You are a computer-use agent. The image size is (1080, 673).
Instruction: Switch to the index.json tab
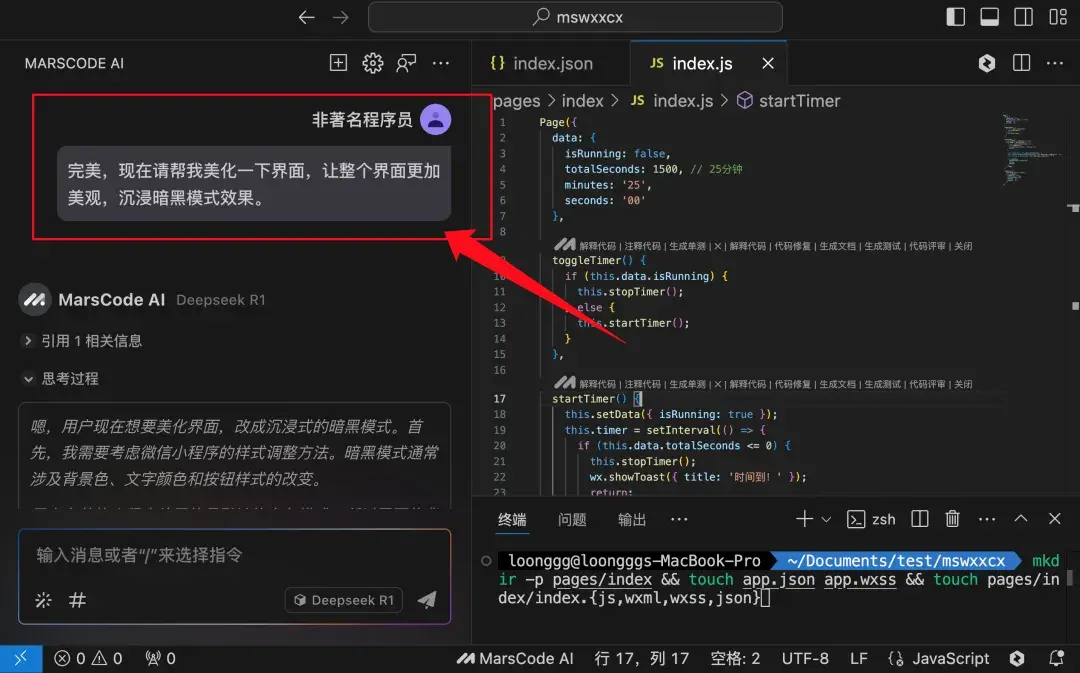point(551,62)
